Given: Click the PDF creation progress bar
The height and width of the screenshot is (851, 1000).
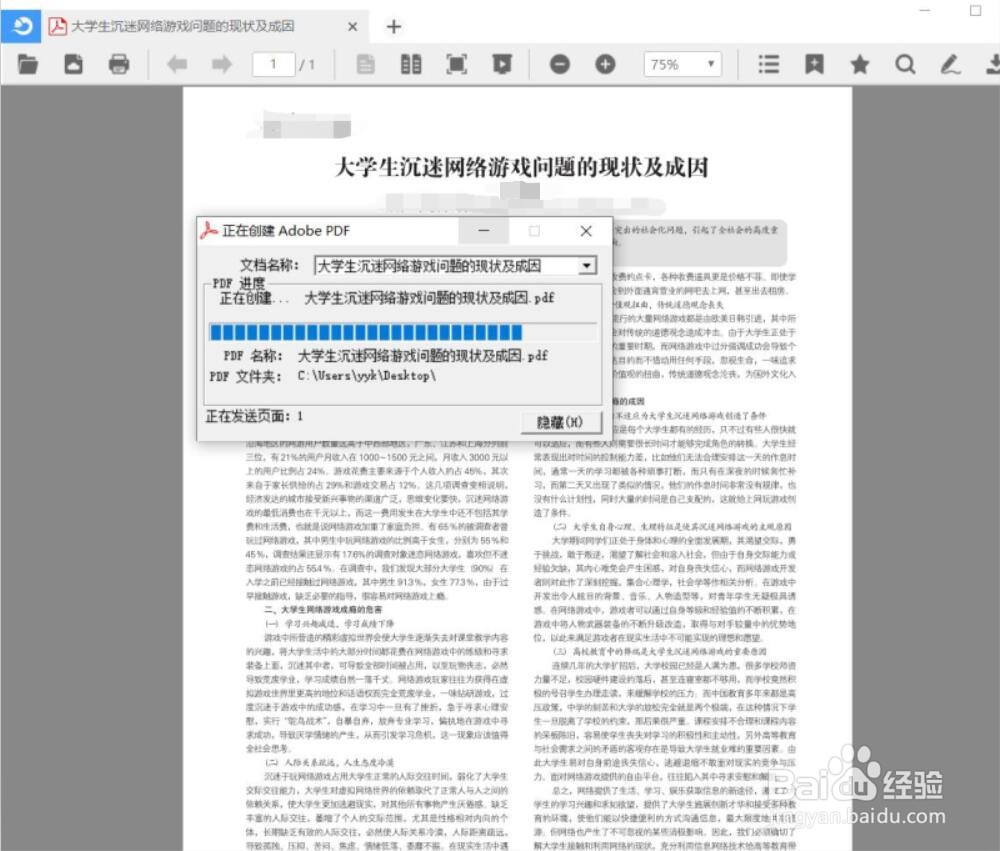Looking at the screenshot, I should click(x=402, y=332).
